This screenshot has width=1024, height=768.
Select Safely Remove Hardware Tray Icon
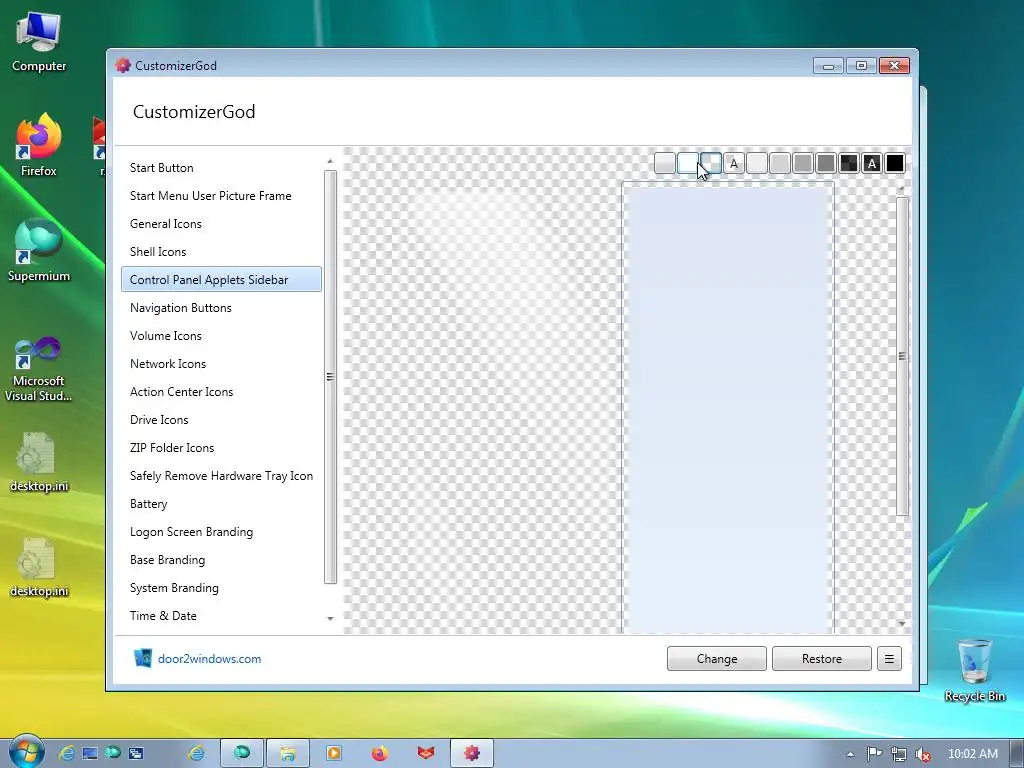221,476
